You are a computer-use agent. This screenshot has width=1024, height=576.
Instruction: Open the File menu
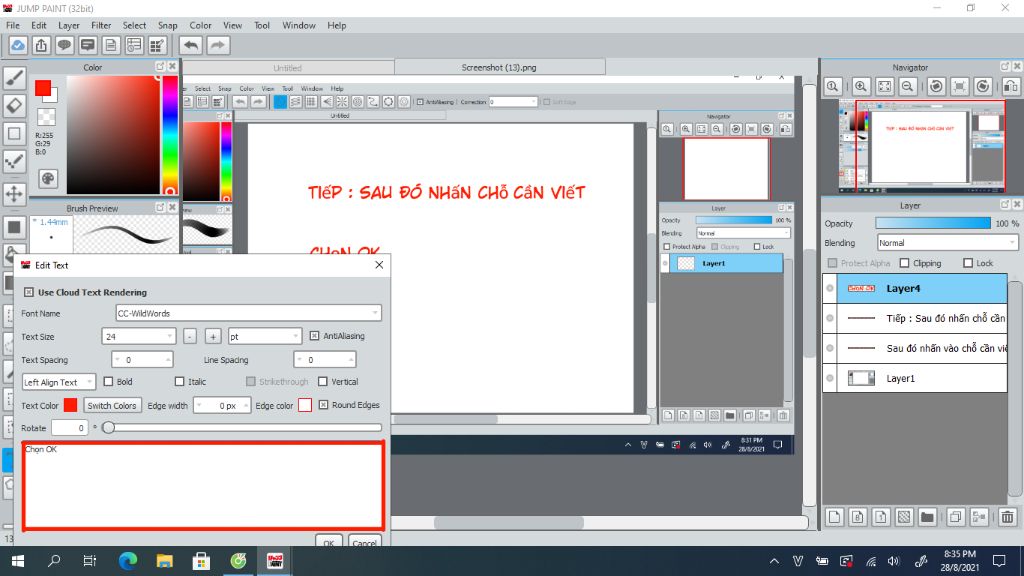pyautogui.click(x=13, y=25)
